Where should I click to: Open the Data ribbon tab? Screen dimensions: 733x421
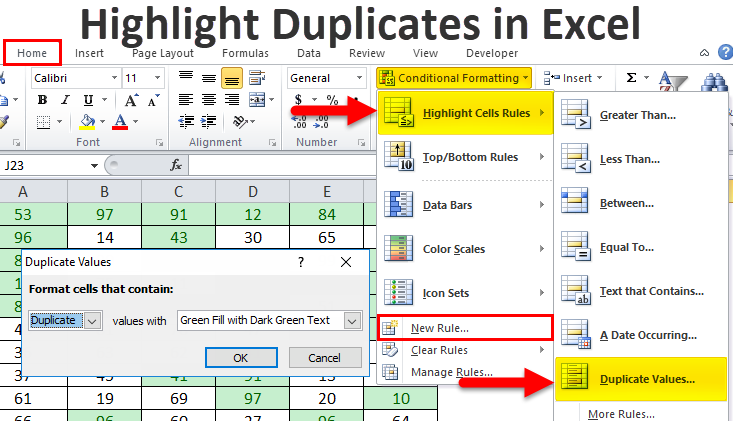(309, 53)
